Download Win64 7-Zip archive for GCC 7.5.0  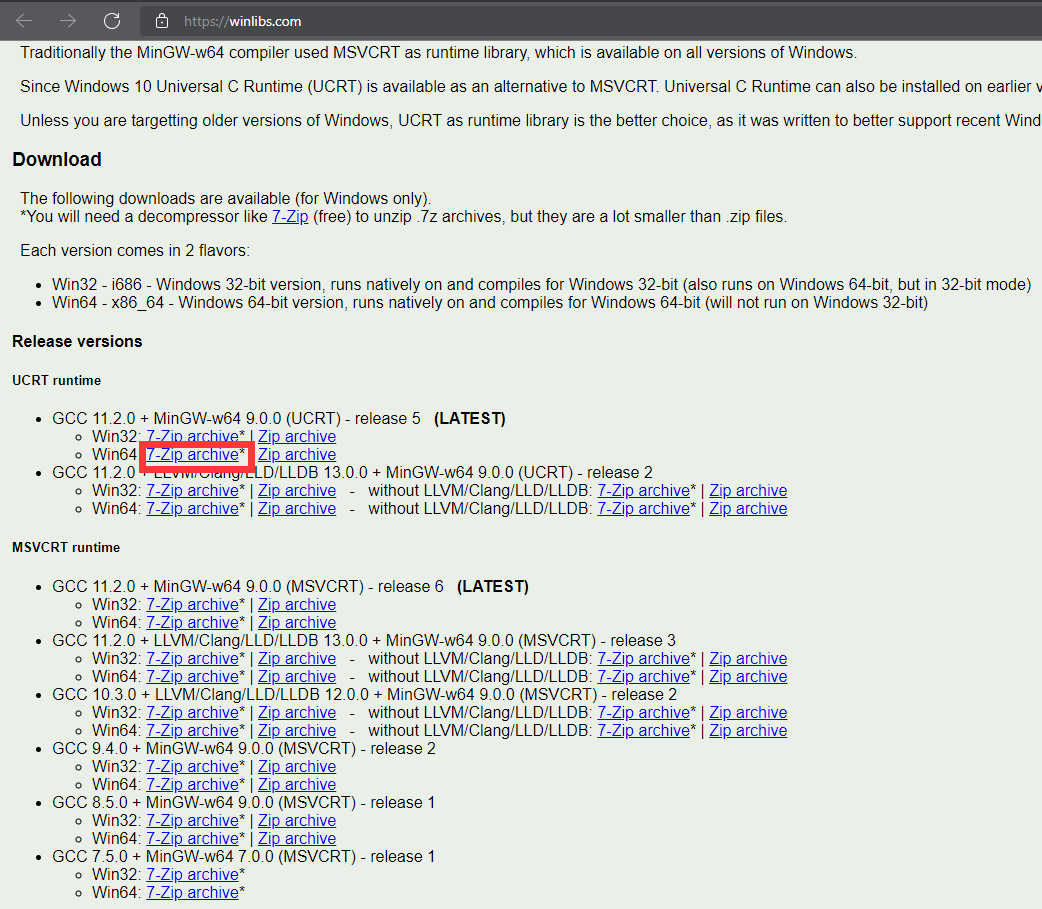point(192,892)
